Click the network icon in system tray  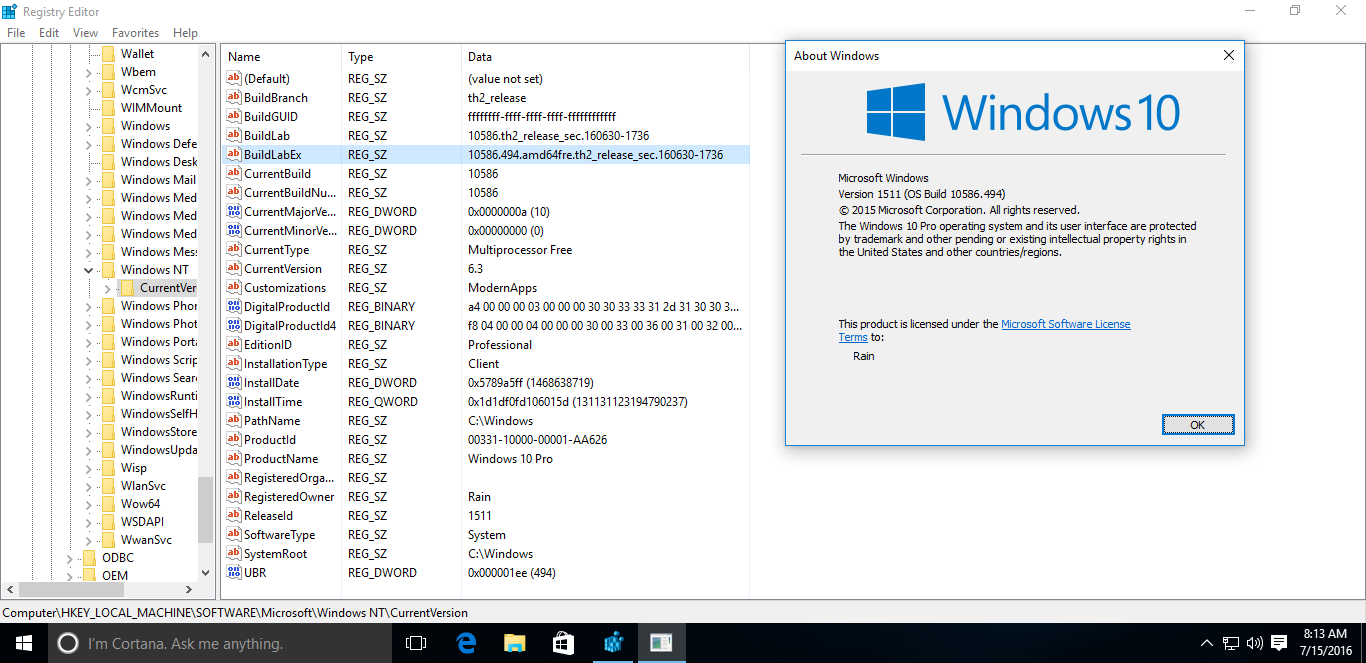(1229, 643)
